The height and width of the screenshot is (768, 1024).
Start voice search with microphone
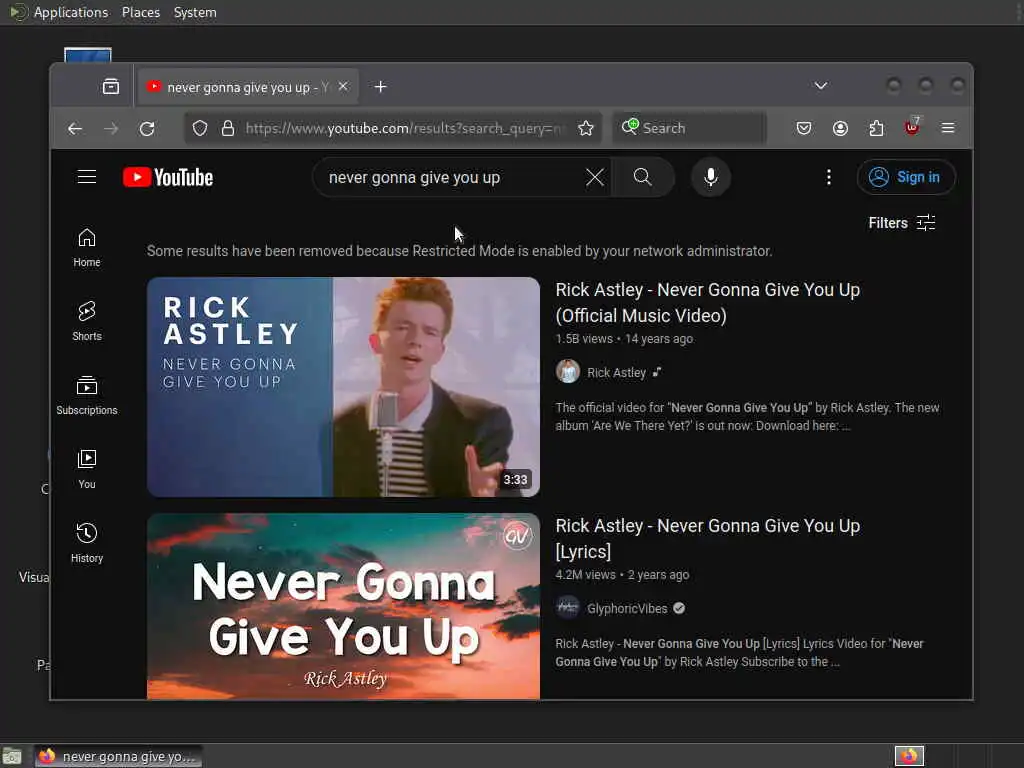click(711, 177)
